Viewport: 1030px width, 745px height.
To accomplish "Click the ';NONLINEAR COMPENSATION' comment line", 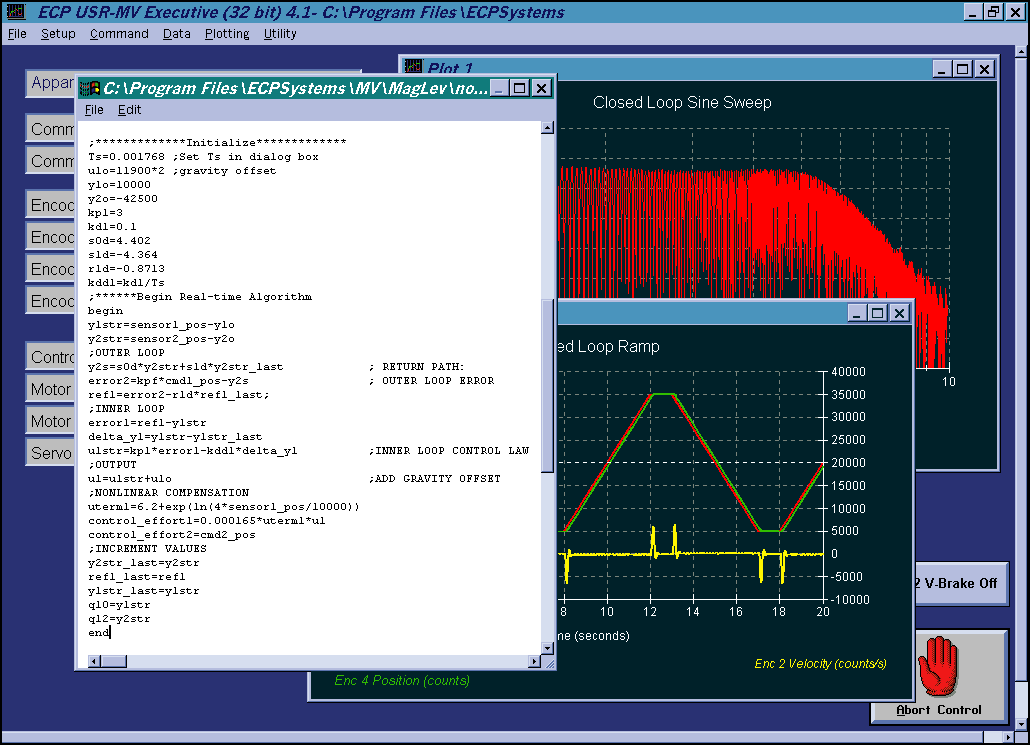I will pos(169,493).
